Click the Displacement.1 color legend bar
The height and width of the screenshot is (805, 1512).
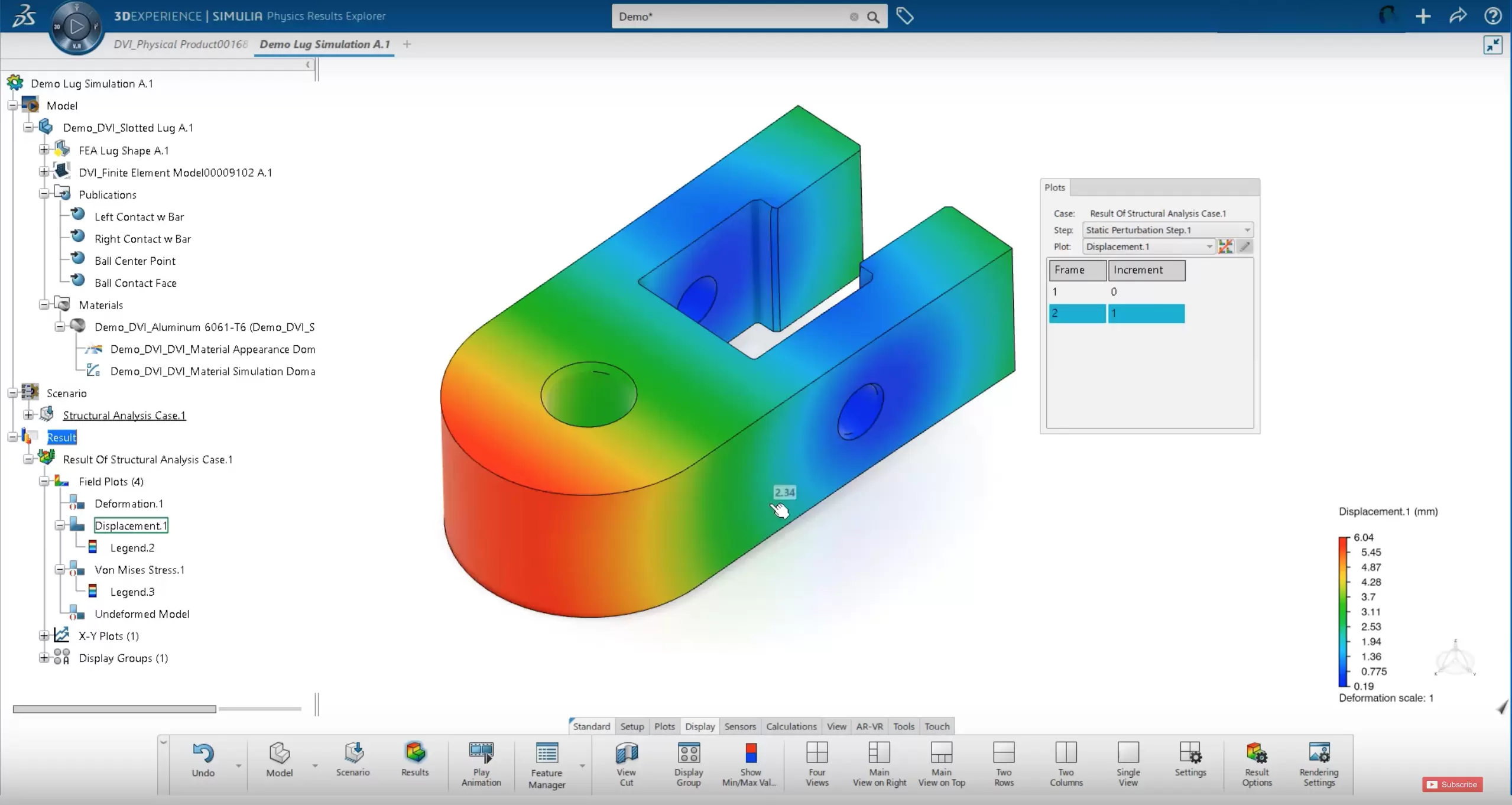click(x=1343, y=612)
